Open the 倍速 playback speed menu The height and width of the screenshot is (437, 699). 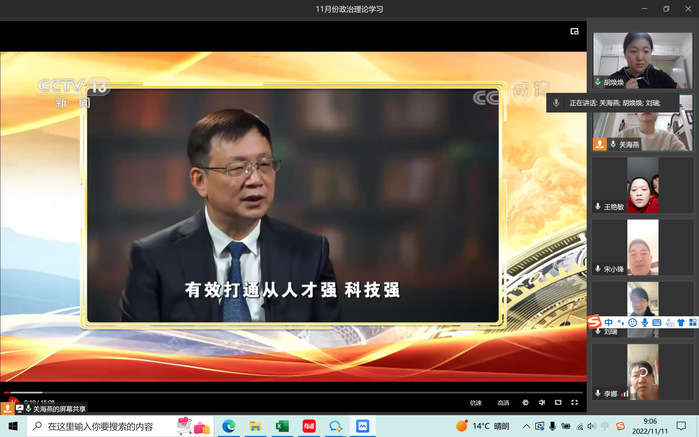(x=476, y=402)
